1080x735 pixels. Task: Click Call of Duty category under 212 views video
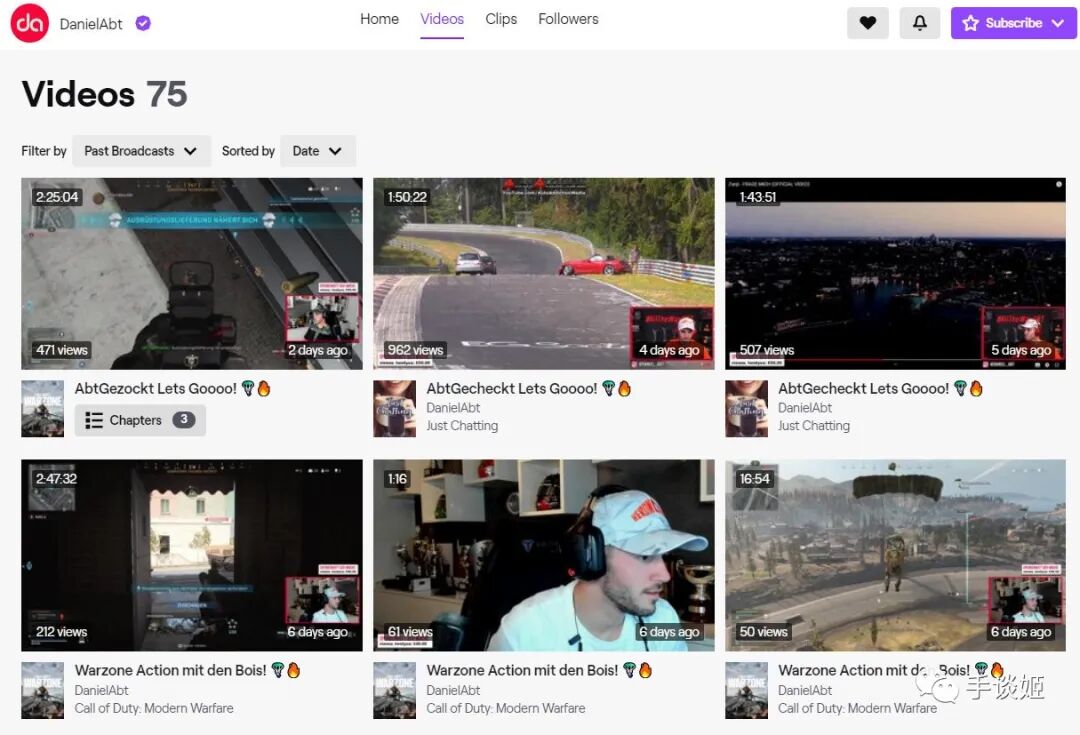(154, 708)
